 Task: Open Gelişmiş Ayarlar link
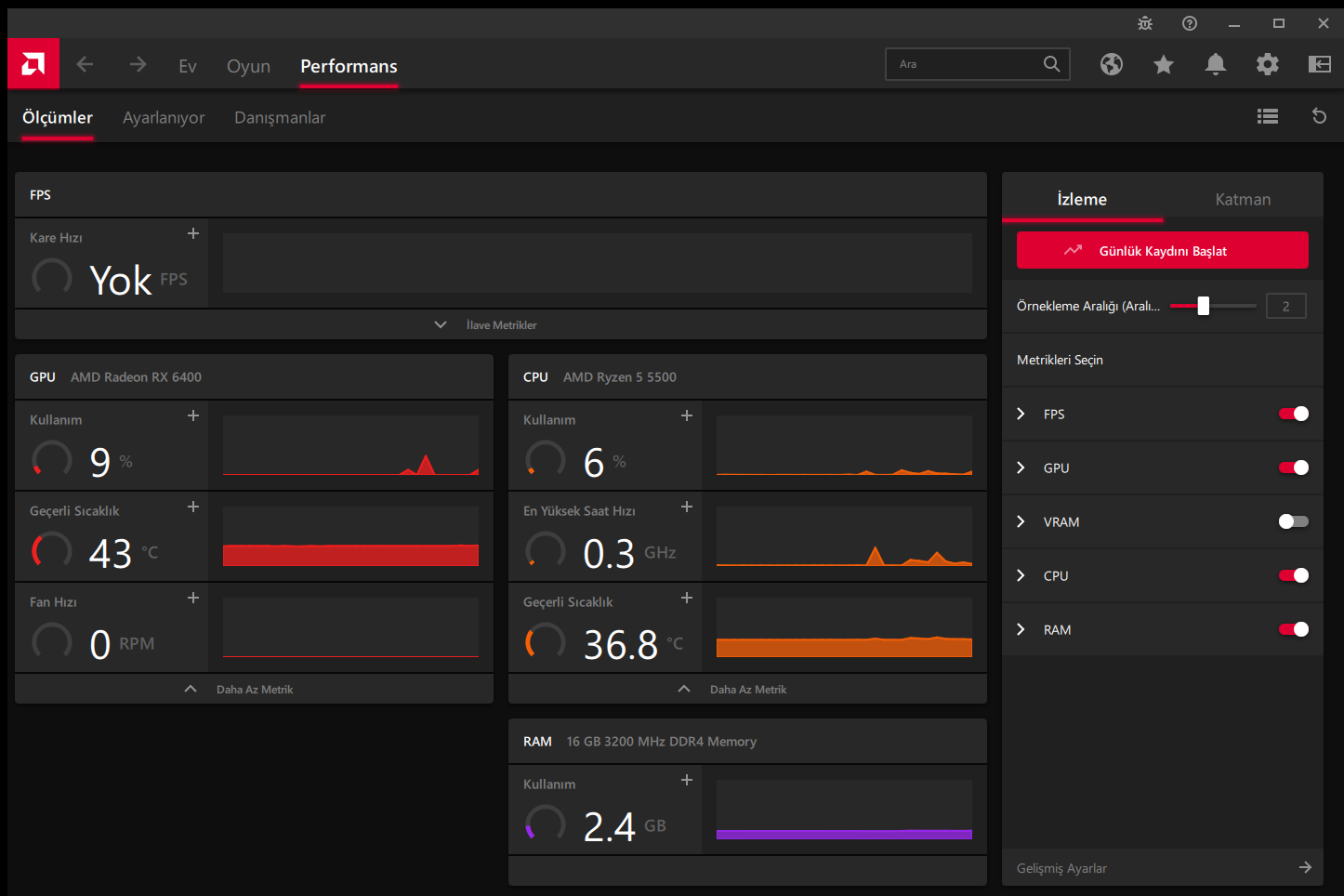pos(1061,868)
